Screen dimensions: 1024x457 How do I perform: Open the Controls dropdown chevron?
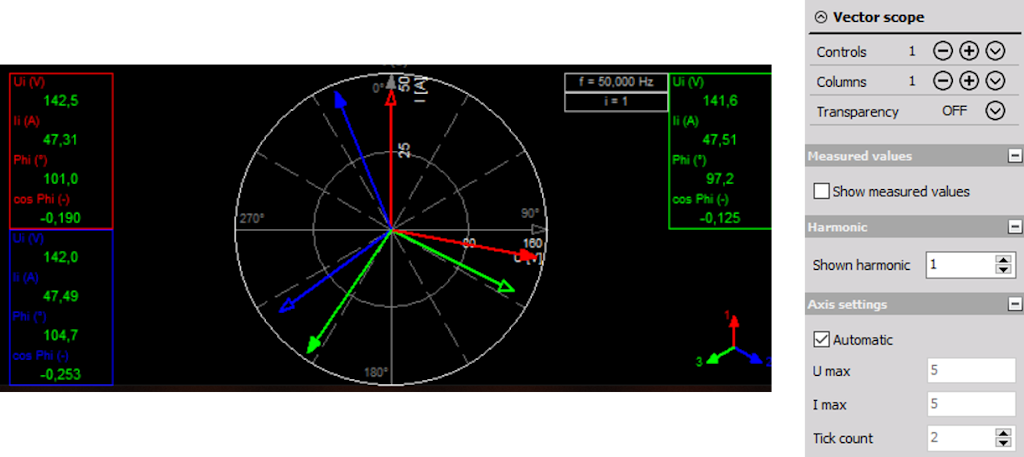pos(995,52)
